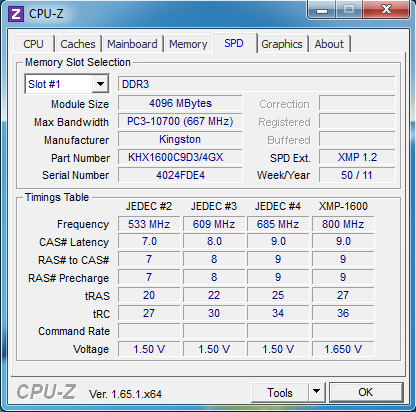This screenshot has height=412, width=416.
Task: Open the Slot #1 dropdown arrow
Action: point(100,84)
